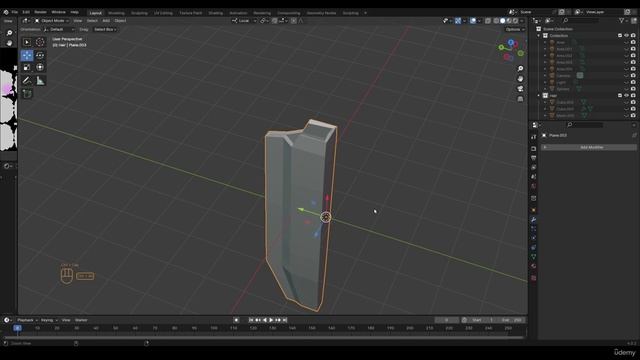Select the Add Cube tool
640x360 pixels.
coord(27,94)
